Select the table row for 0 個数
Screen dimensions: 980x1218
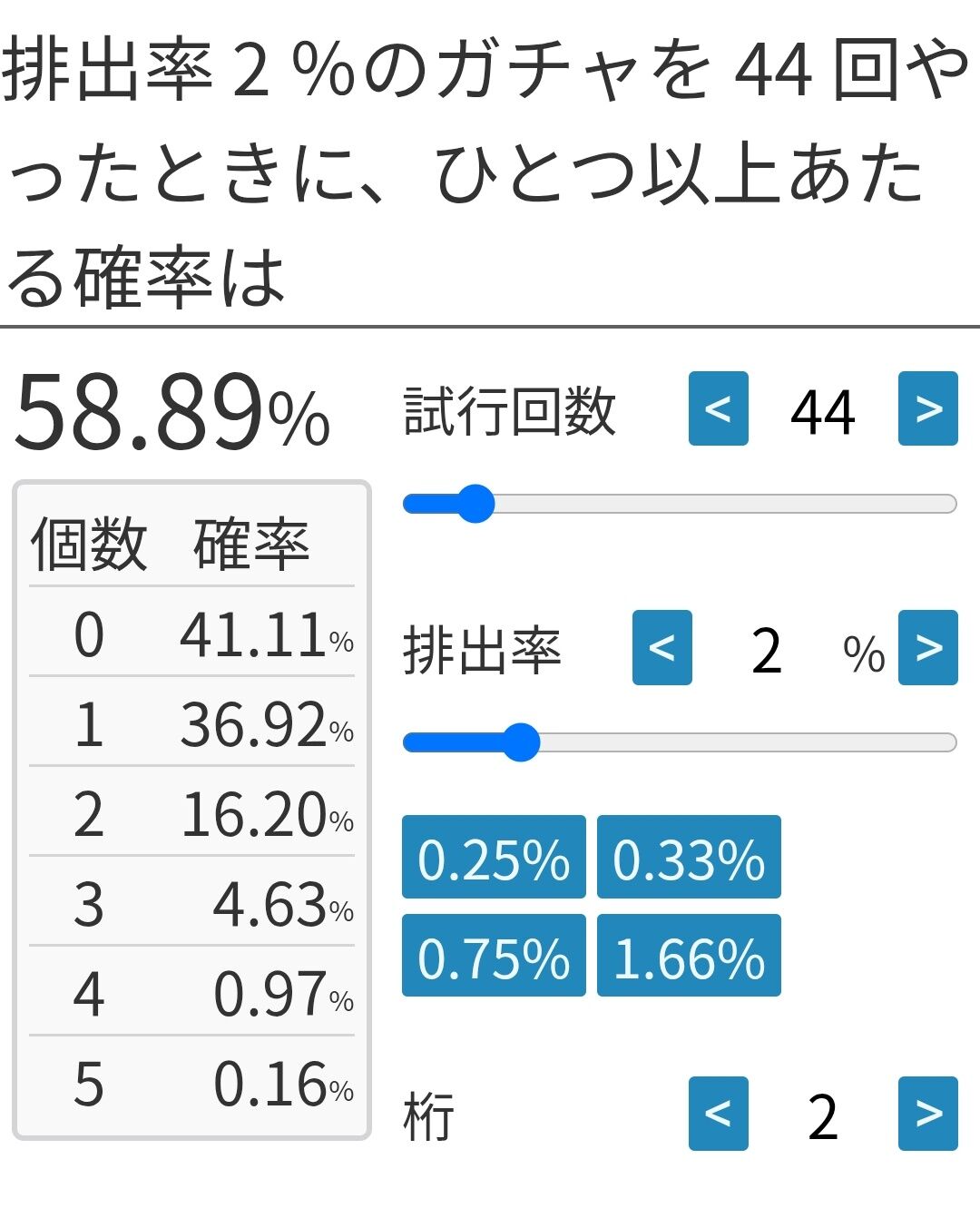point(191,633)
